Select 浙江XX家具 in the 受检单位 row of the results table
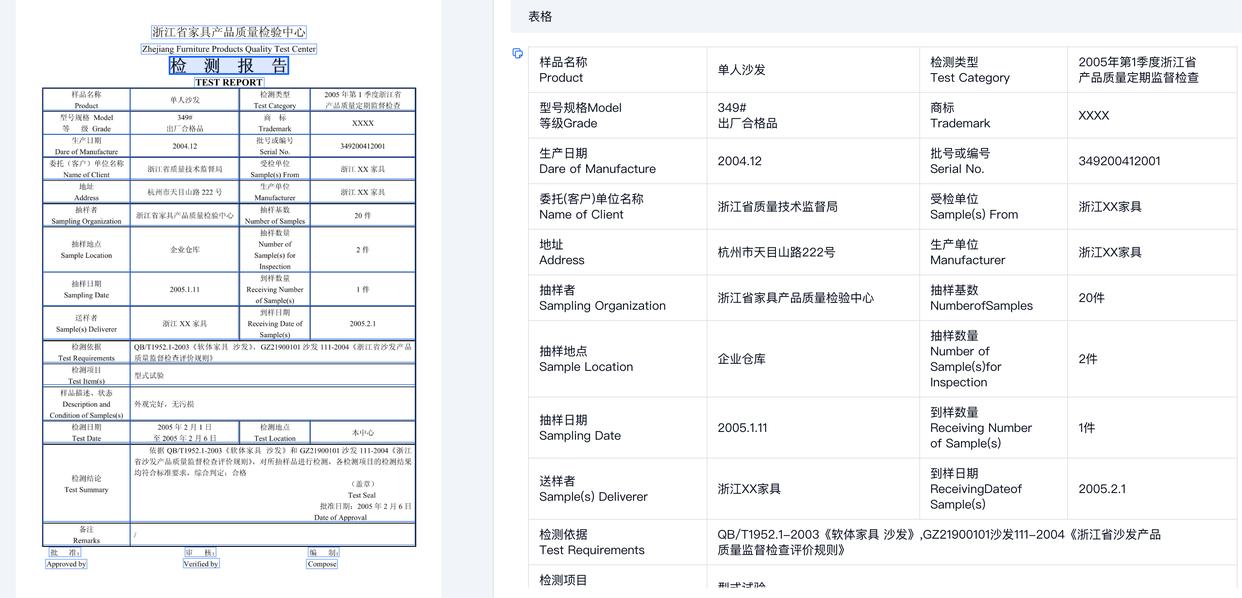The height and width of the screenshot is (598, 1242). tap(1110, 207)
